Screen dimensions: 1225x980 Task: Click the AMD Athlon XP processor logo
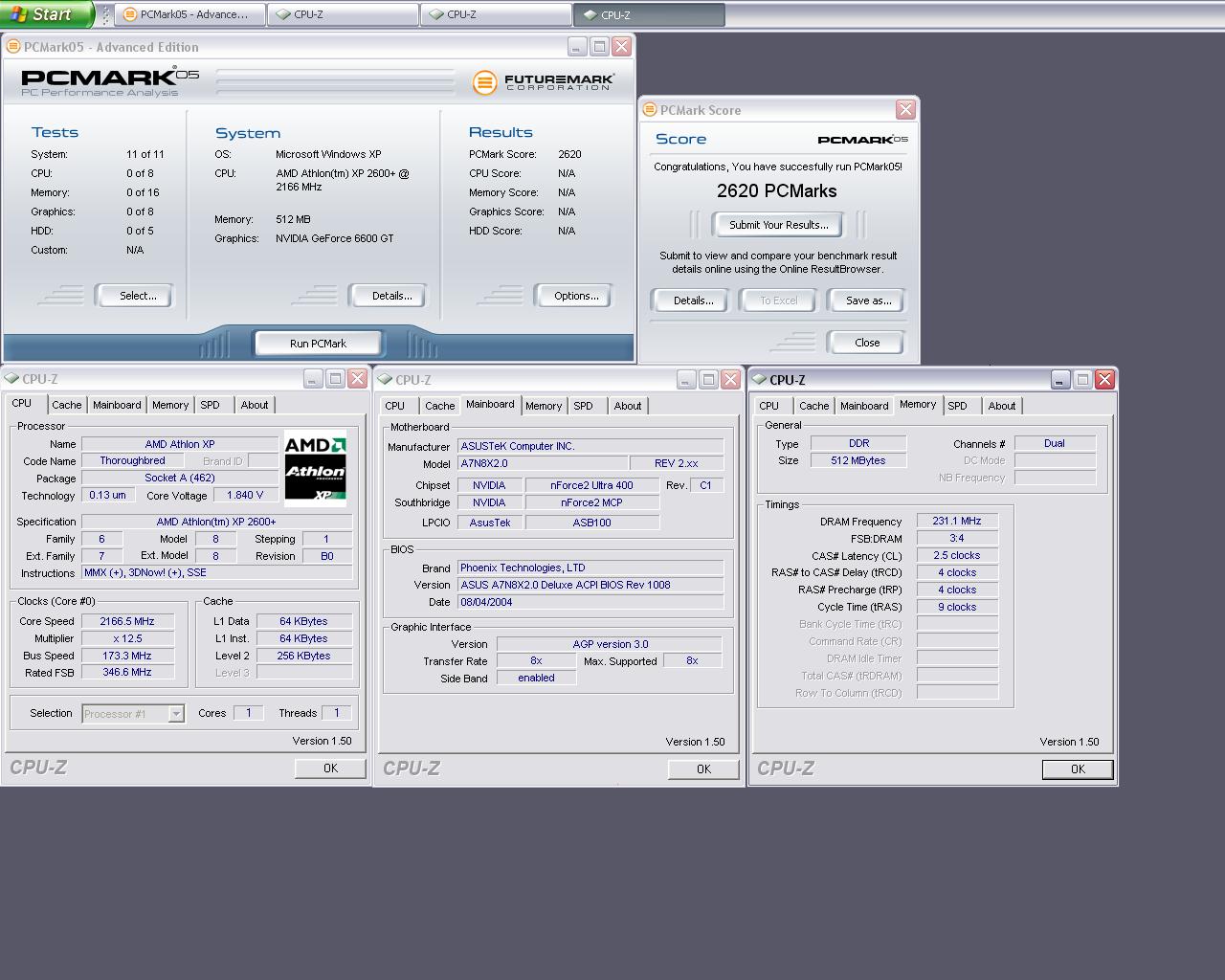click(x=315, y=469)
